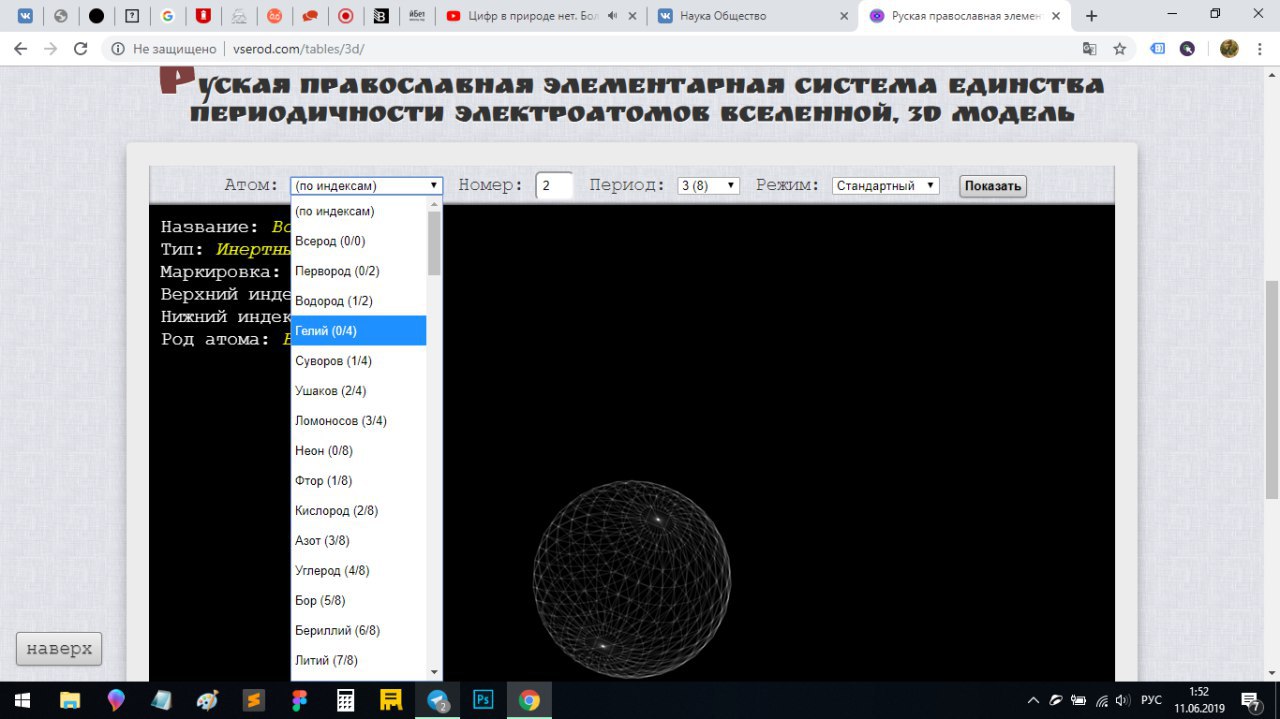
Task: Open the pinned red target-circle tab
Action: coord(345,16)
